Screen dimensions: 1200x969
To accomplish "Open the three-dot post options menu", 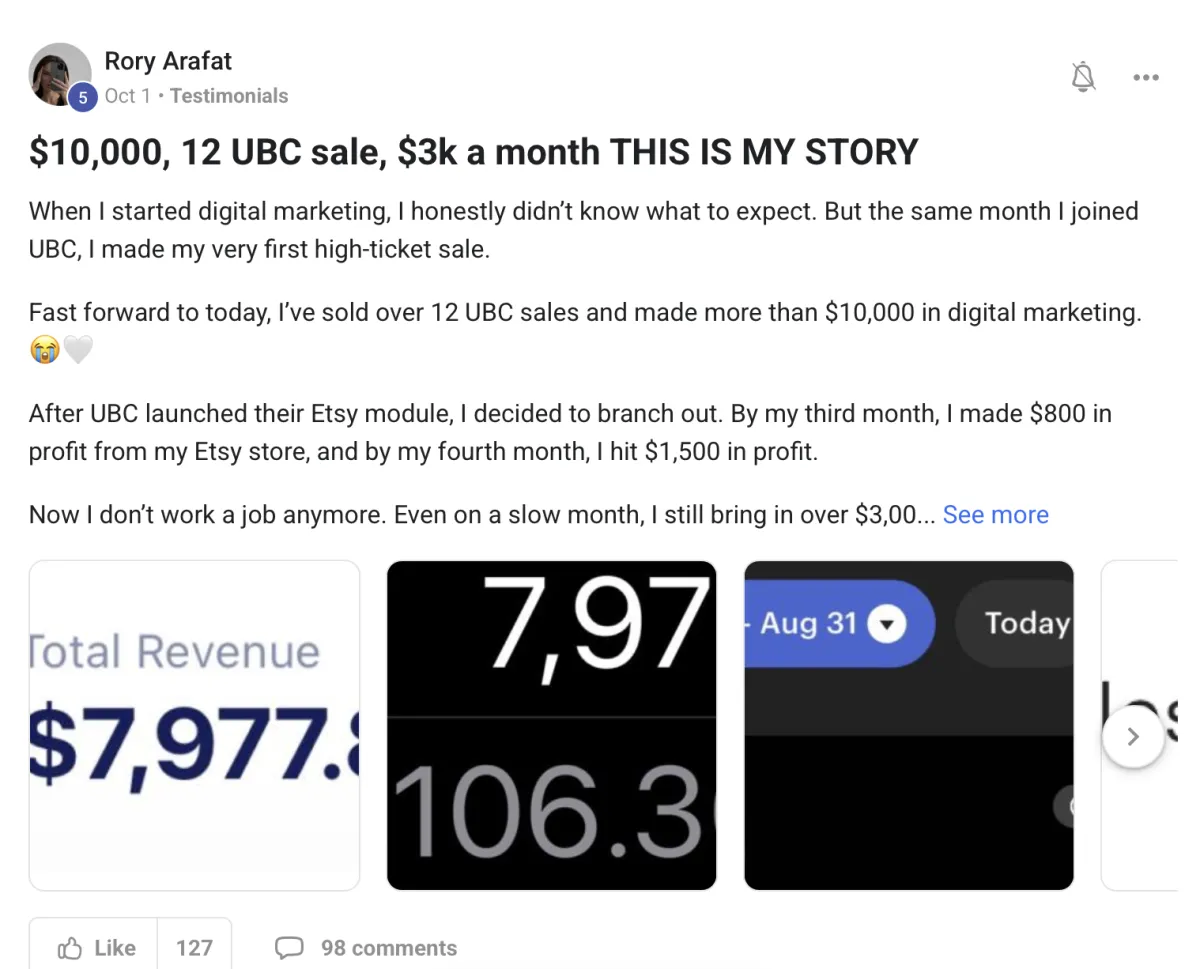I will coord(1146,77).
